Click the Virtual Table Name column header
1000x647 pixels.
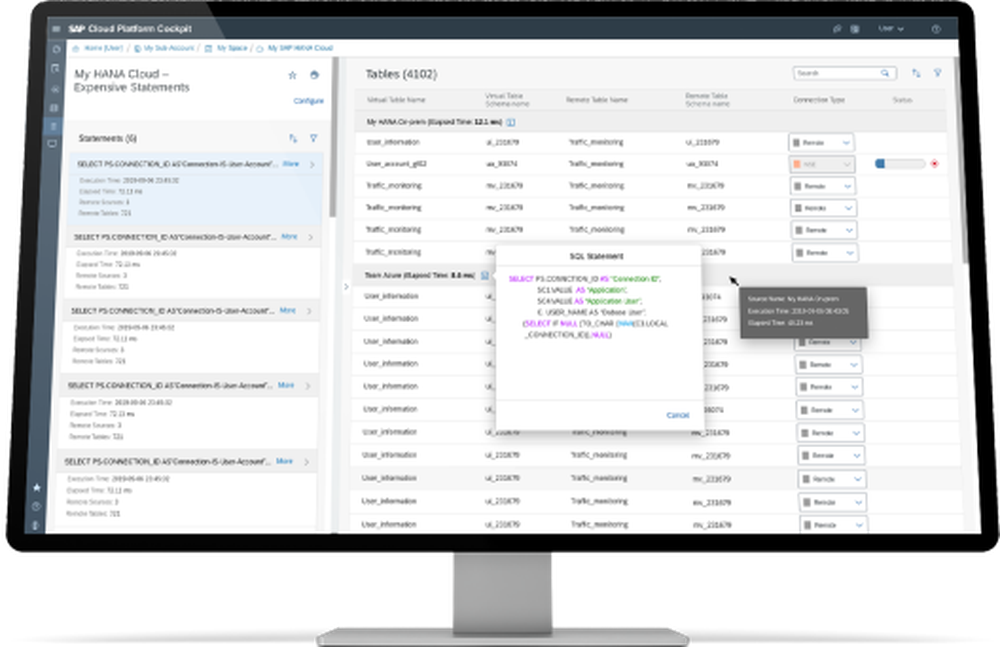click(x=396, y=100)
